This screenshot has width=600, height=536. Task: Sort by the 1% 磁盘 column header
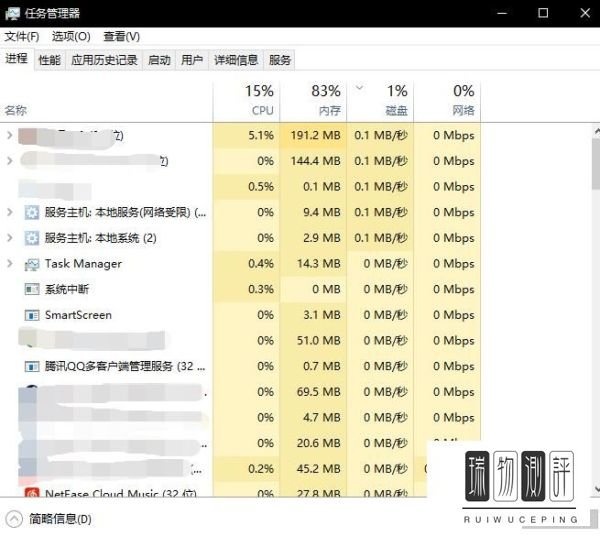tap(380, 102)
